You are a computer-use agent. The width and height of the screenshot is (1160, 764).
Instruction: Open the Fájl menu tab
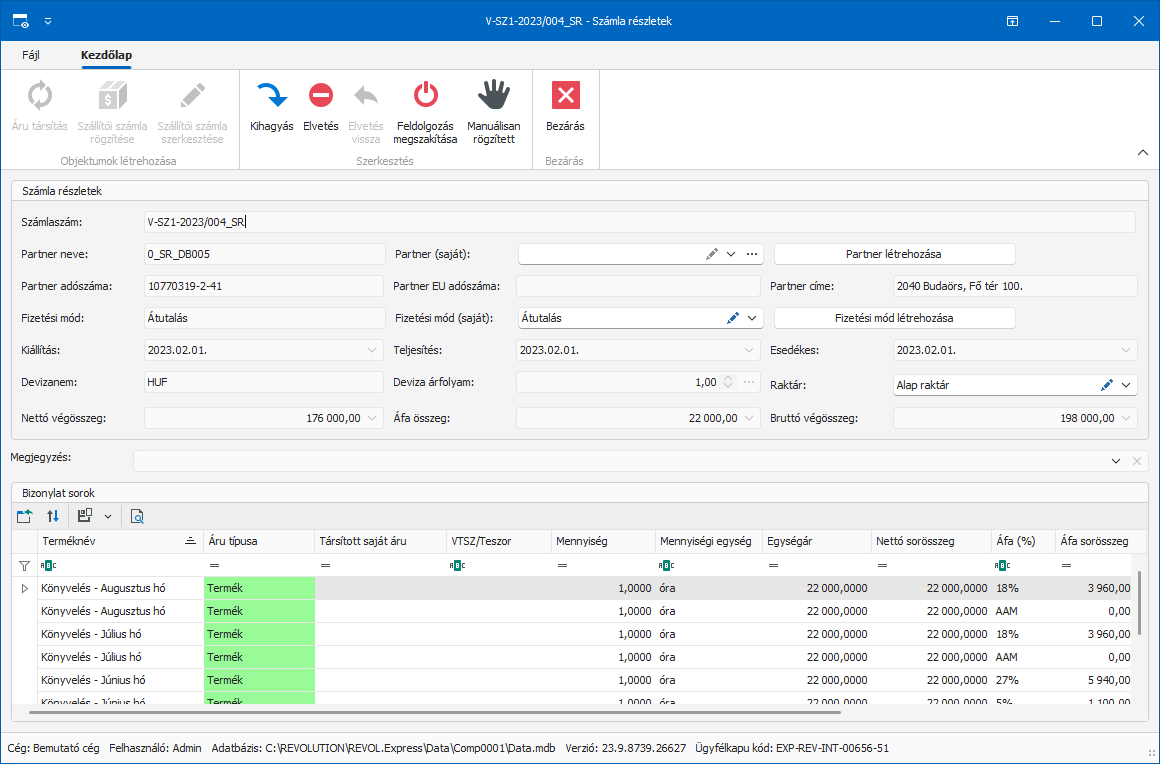pyautogui.click(x=31, y=55)
